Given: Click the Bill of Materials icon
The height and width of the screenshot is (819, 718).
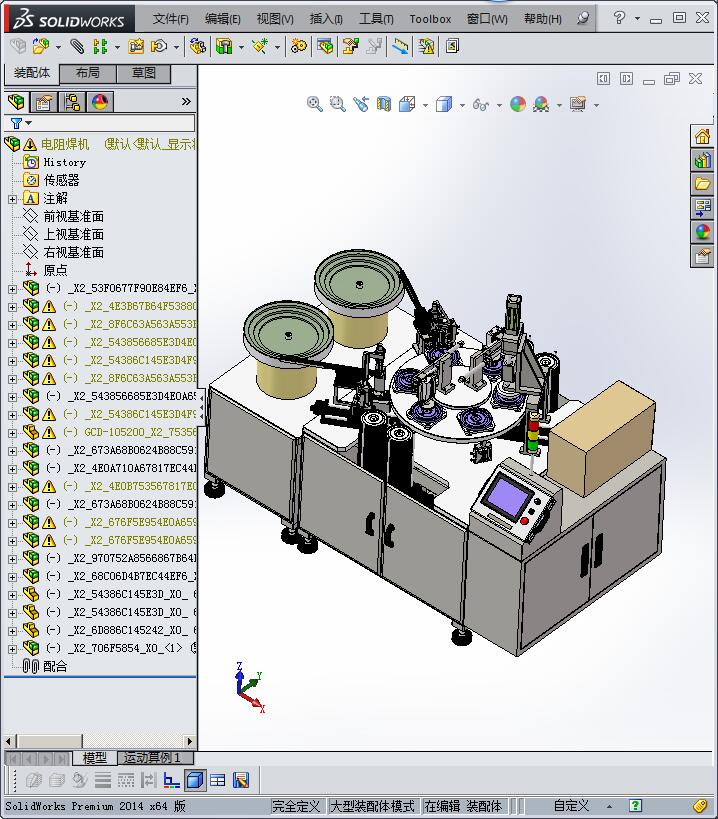Looking at the screenshot, I should click(x=325, y=46).
